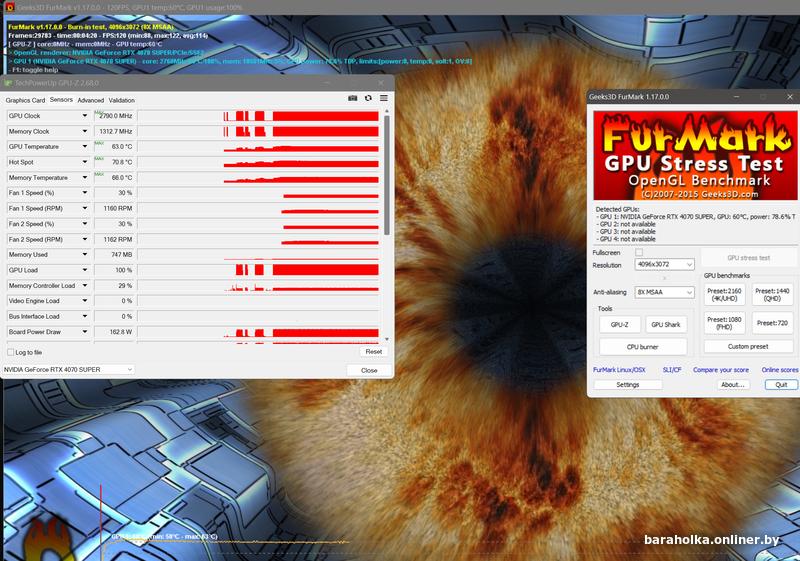Click the GPU-Z sensors vertical scrollbar
The image size is (800, 561).
[386, 173]
